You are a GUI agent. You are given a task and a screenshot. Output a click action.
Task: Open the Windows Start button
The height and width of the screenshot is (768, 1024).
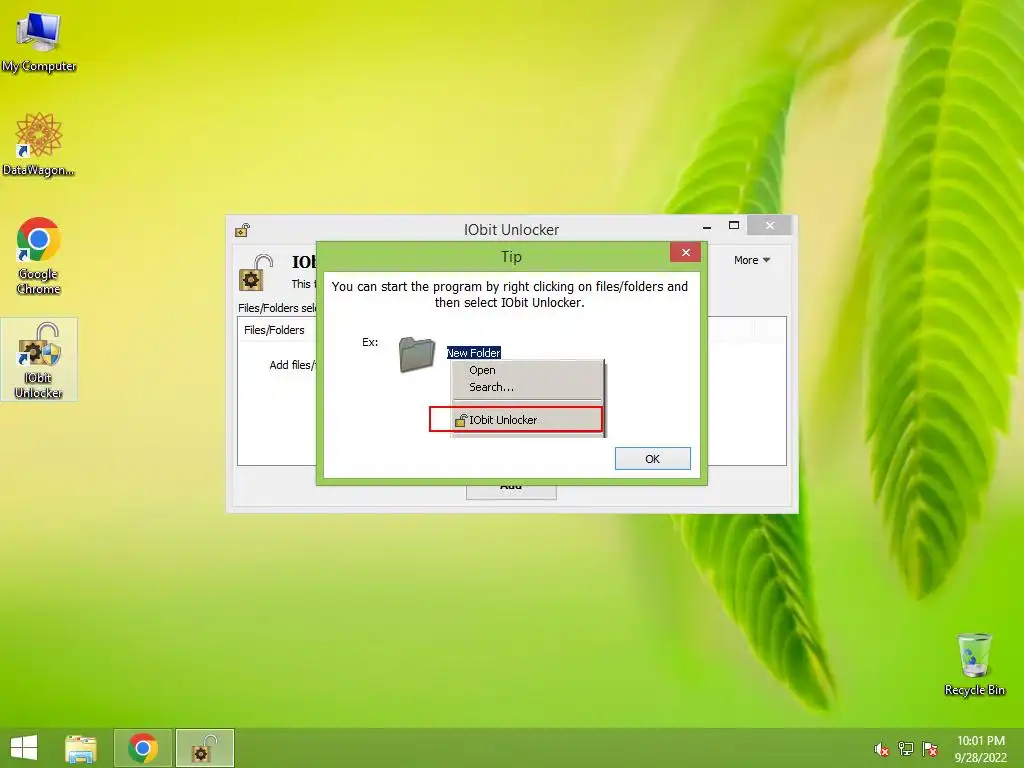pyautogui.click(x=24, y=748)
